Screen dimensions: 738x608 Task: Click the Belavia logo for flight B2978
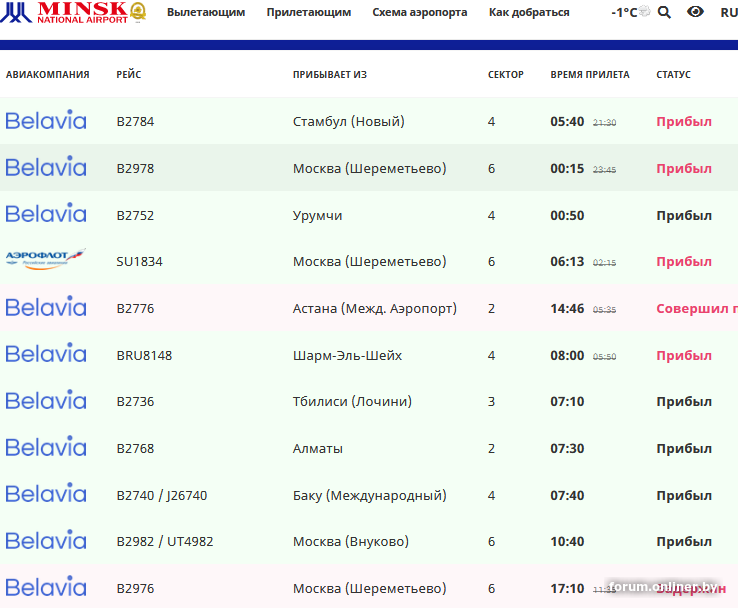point(46,167)
